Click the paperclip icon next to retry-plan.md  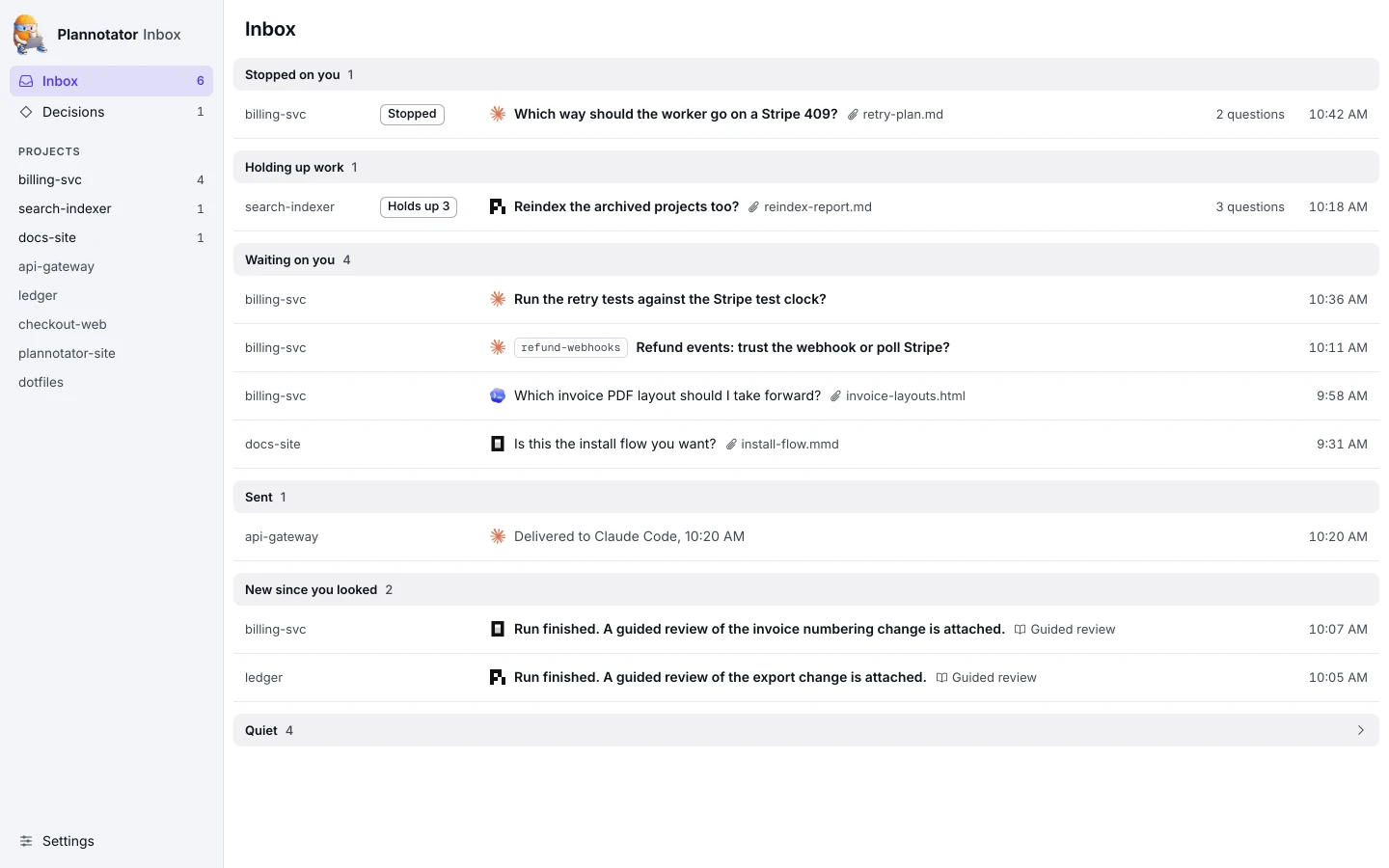click(853, 115)
